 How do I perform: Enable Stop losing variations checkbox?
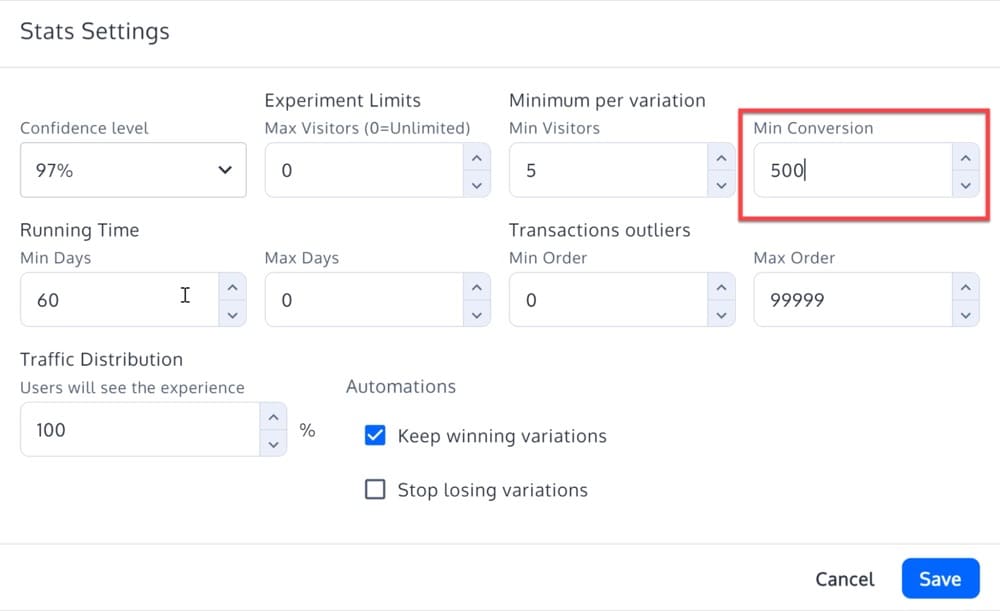(x=375, y=489)
